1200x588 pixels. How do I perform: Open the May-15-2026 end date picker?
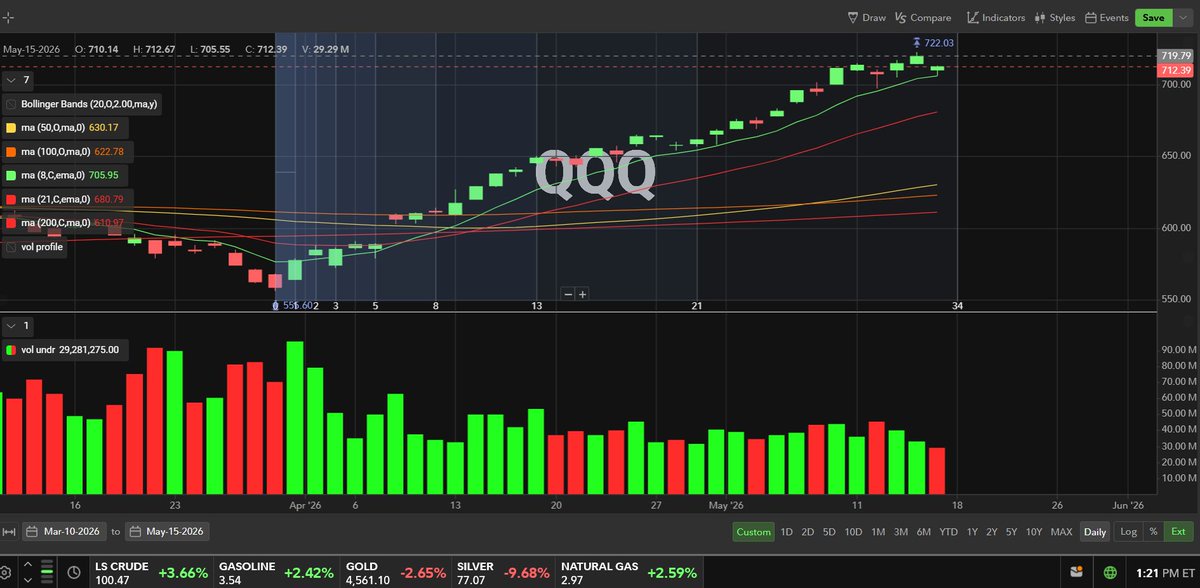165,532
